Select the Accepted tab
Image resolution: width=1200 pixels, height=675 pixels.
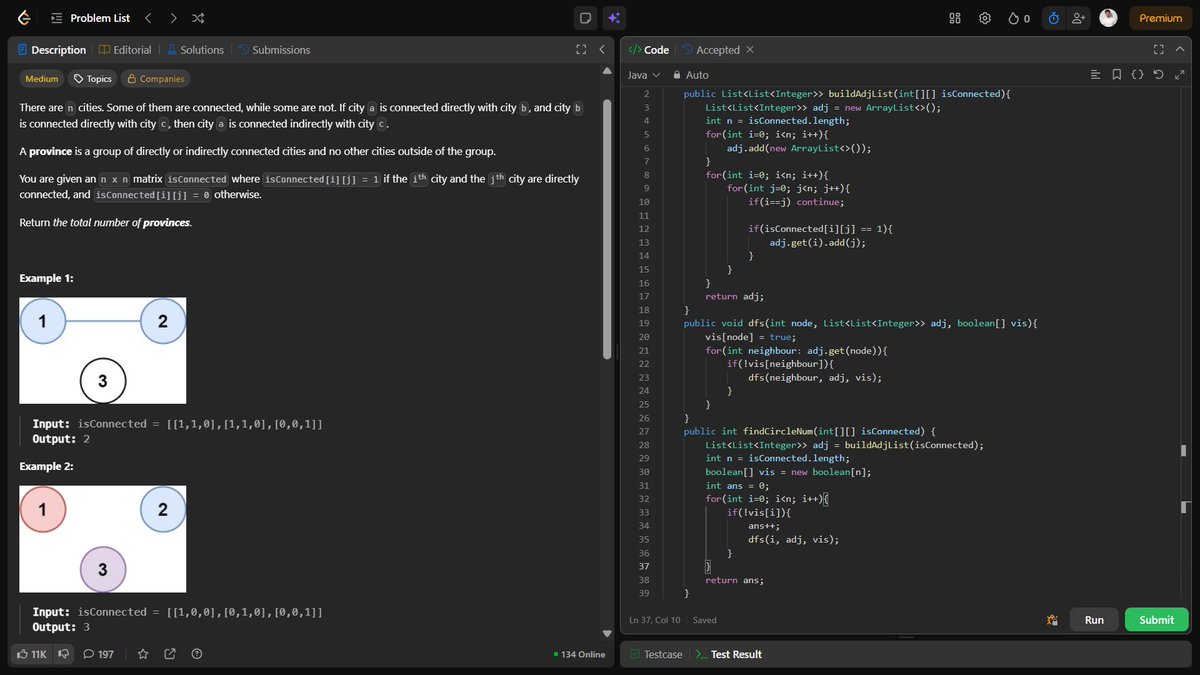coord(711,49)
